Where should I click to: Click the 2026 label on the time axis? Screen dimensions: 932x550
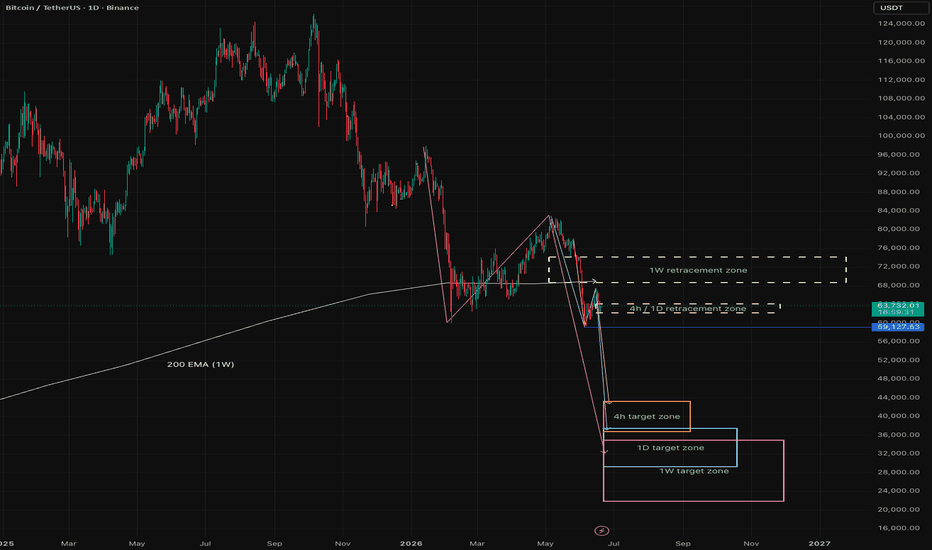[411, 543]
